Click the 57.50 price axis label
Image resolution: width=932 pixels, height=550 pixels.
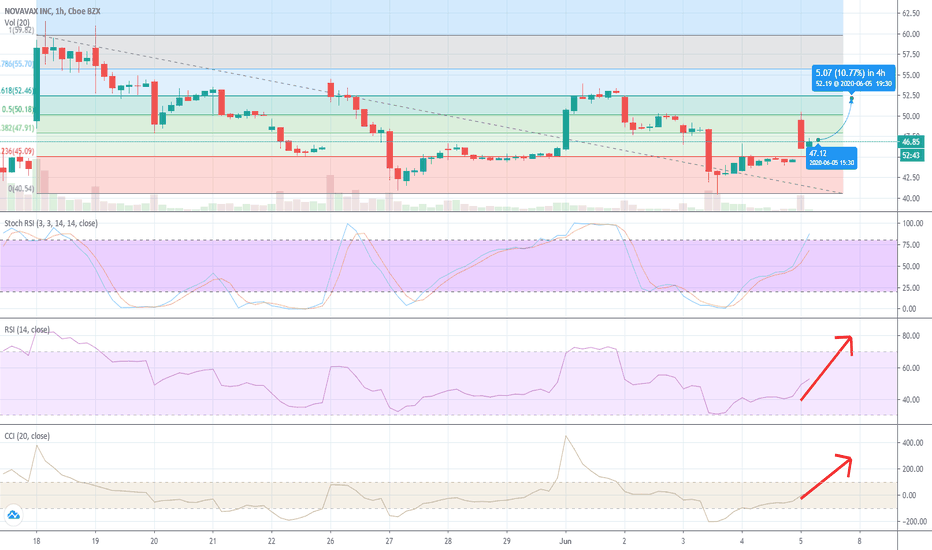pos(911,55)
